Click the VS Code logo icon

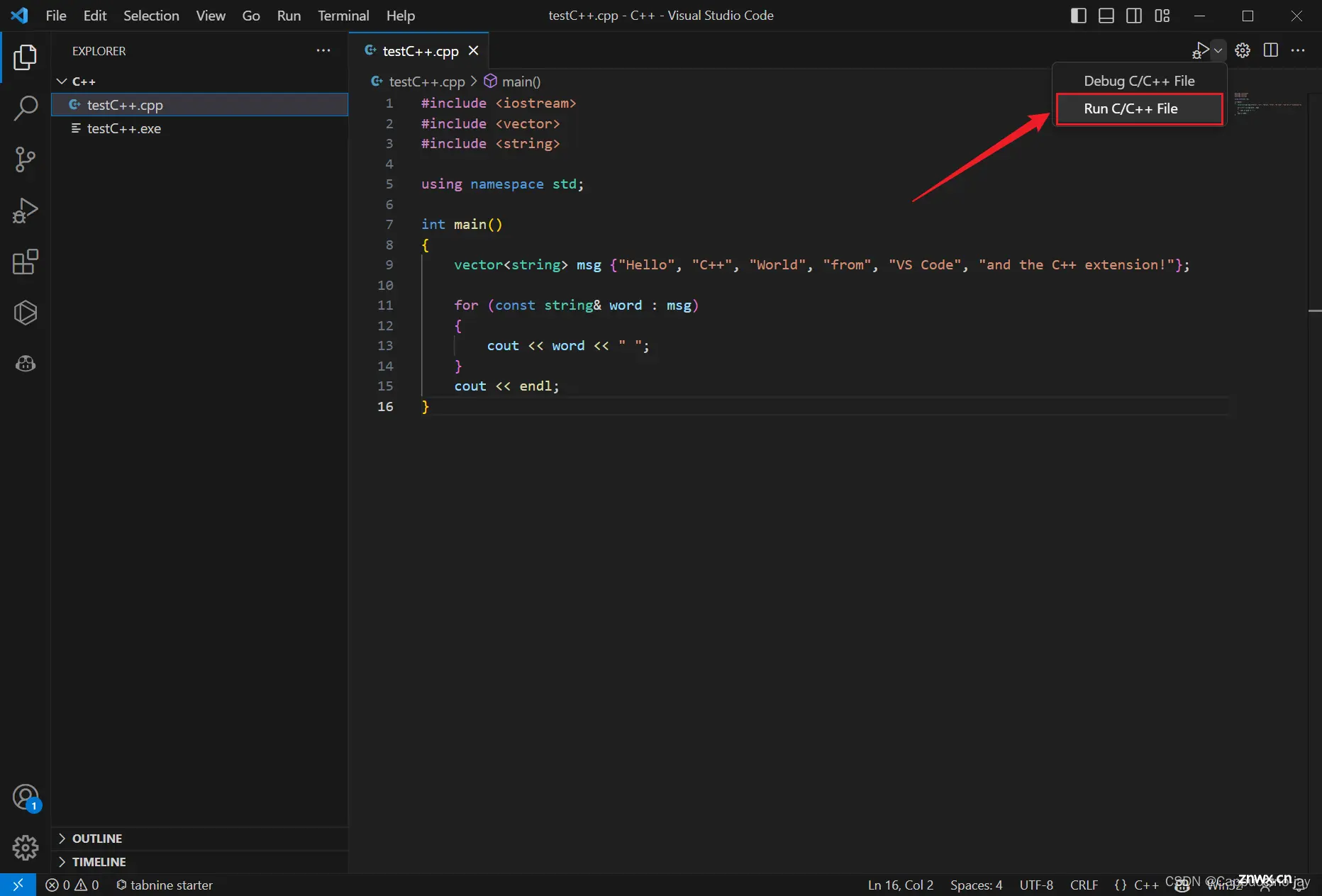[19, 16]
